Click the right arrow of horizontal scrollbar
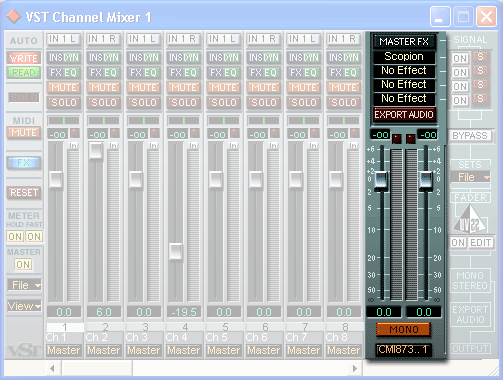This screenshot has width=503, height=380. [x=355, y=369]
